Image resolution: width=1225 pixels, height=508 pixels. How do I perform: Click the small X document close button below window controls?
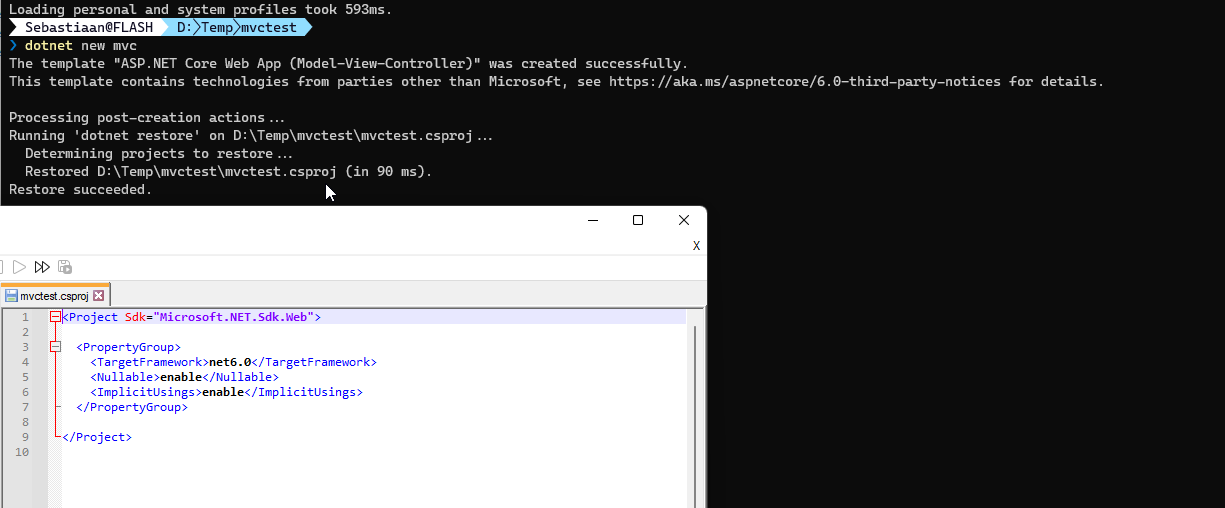coord(696,245)
